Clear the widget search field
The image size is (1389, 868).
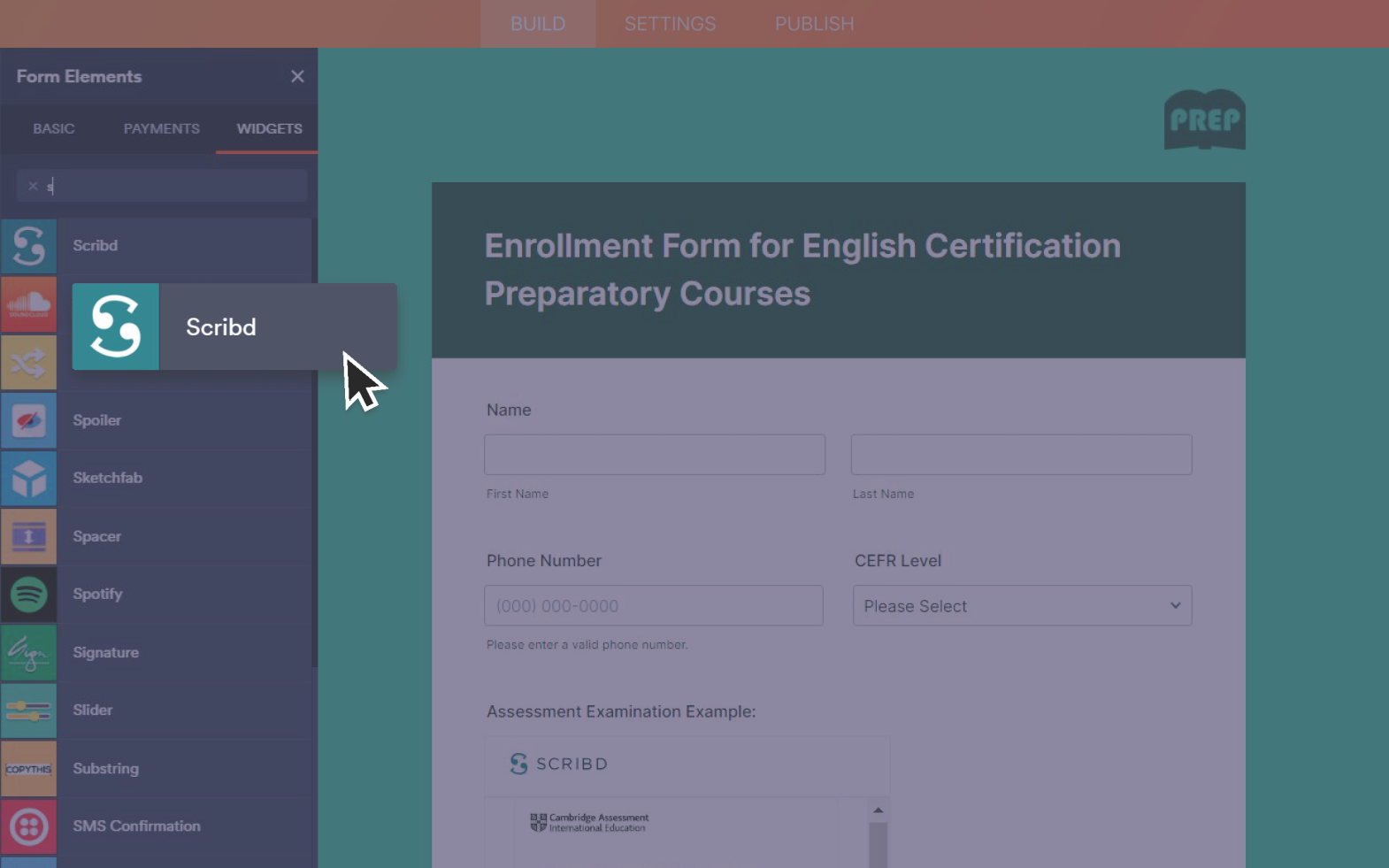coord(33,186)
